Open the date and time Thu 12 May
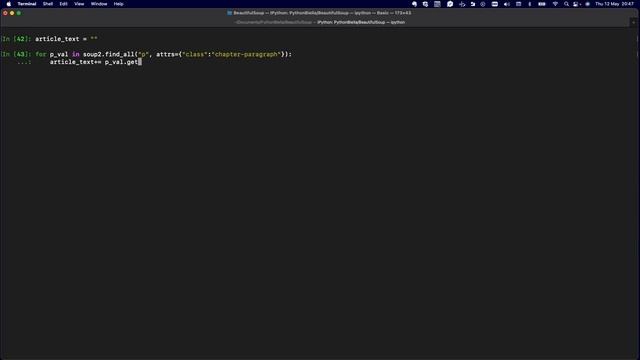Viewport: 640px width, 360px height. (x=614, y=4)
